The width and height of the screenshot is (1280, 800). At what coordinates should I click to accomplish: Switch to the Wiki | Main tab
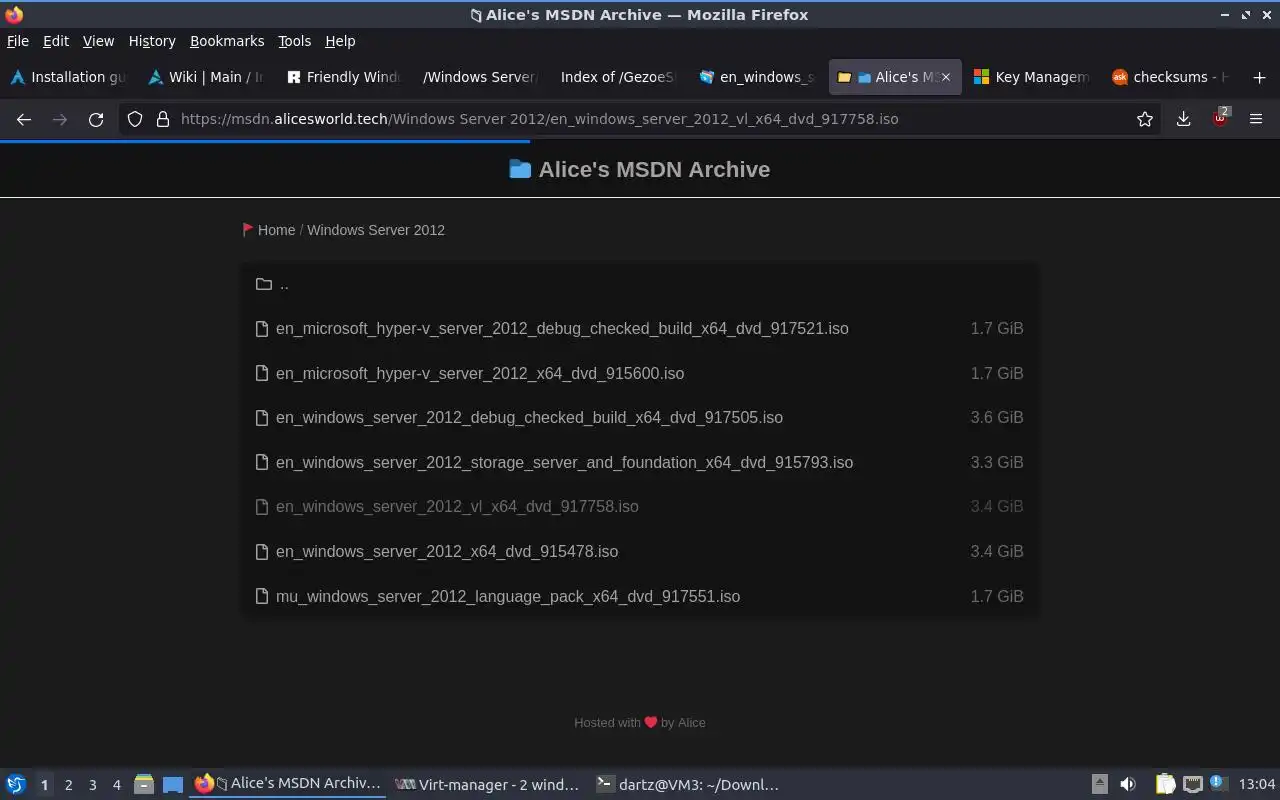tap(206, 77)
